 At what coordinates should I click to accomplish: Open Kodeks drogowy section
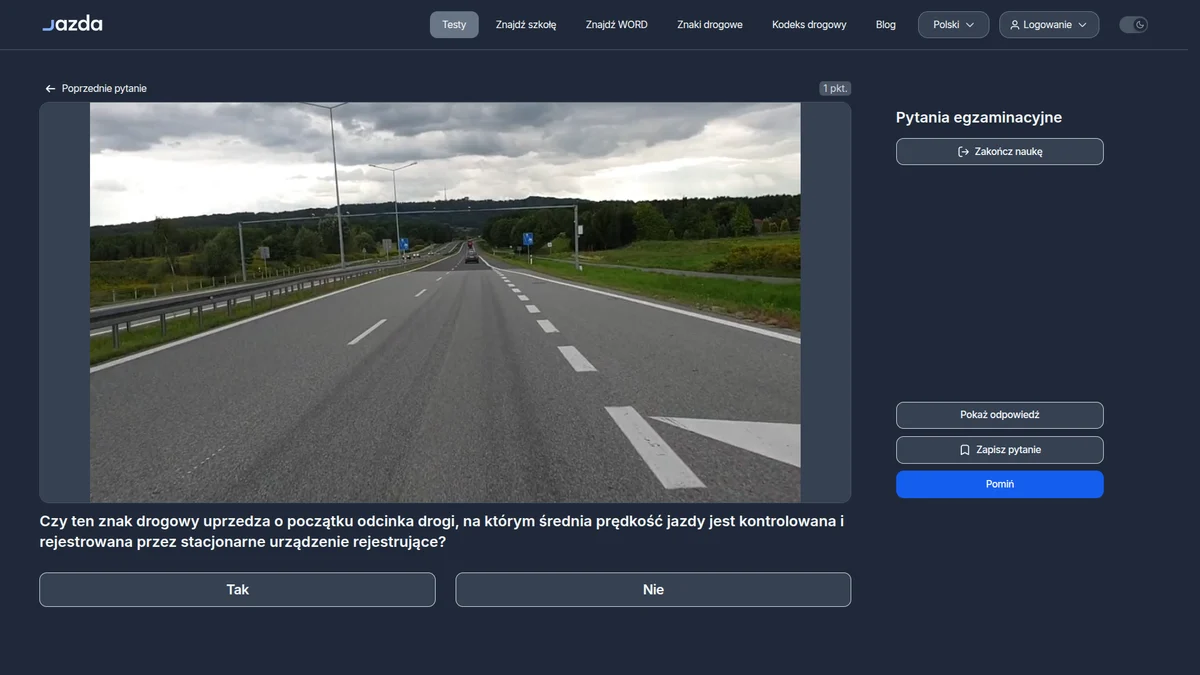click(809, 25)
